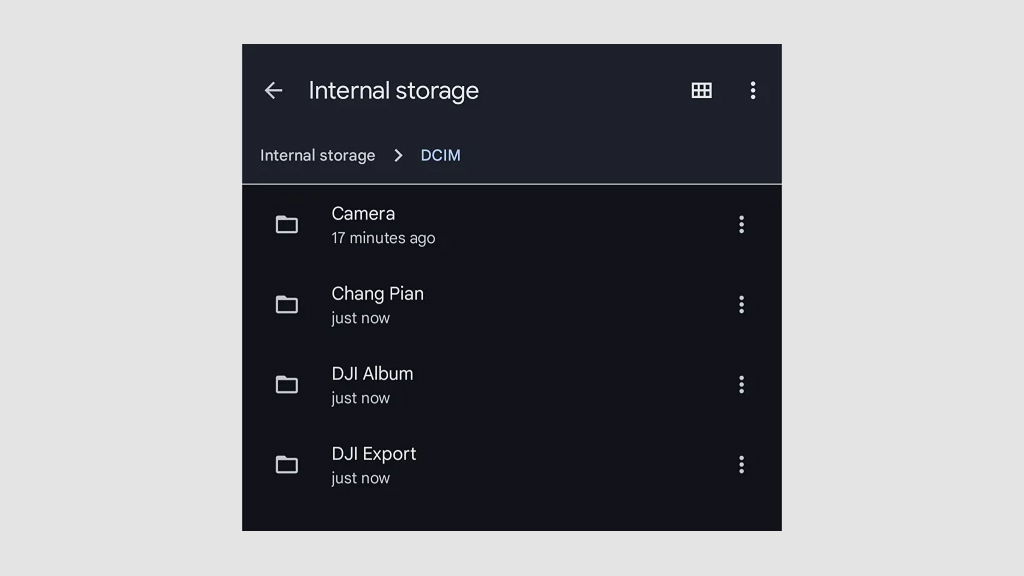Open options menu for the Camera folder
Viewport: 1024px width, 576px height.
[741, 225]
